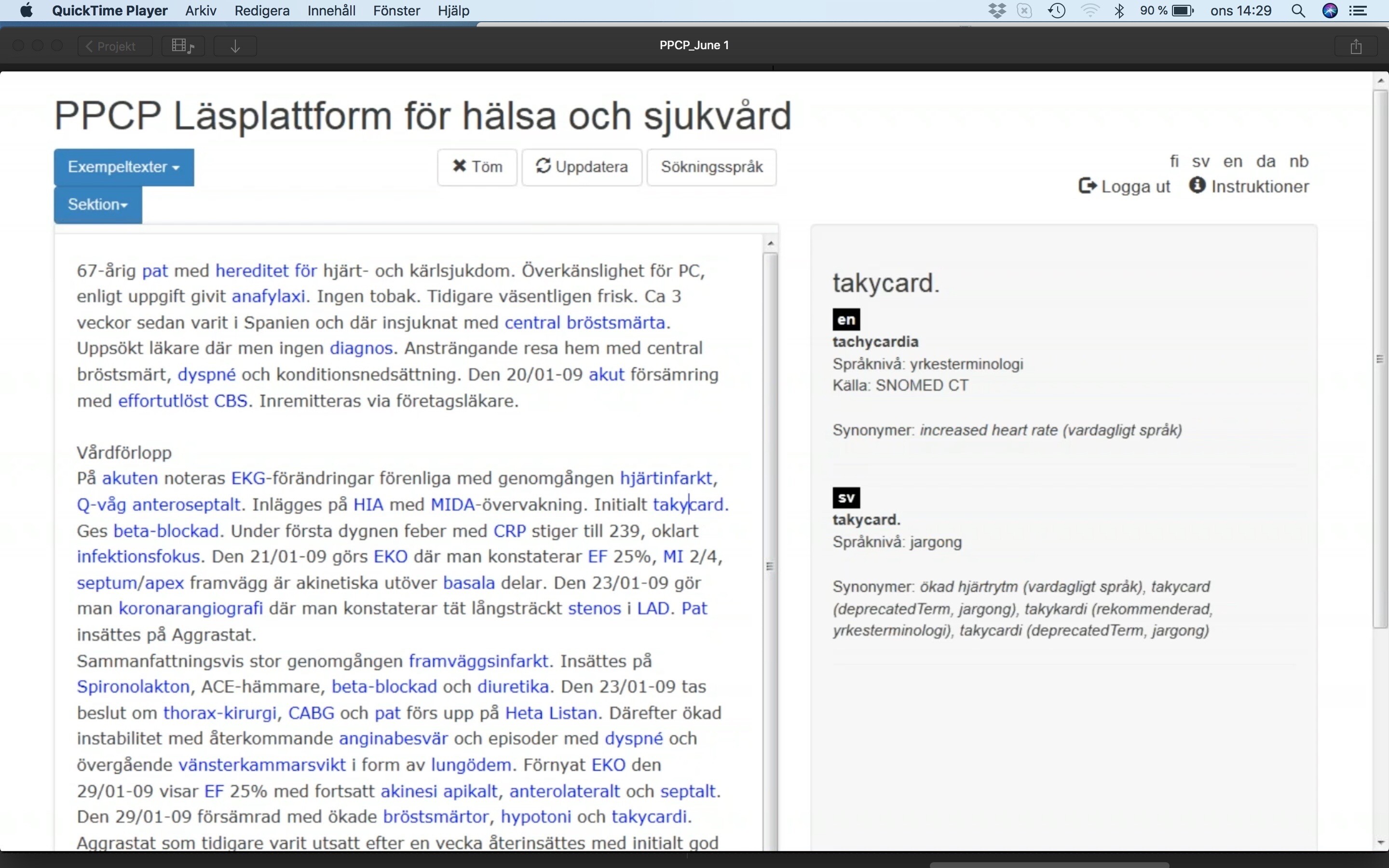Click the term Spironolakton
This screenshot has width=1389, height=868.
click(x=133, y=687)
